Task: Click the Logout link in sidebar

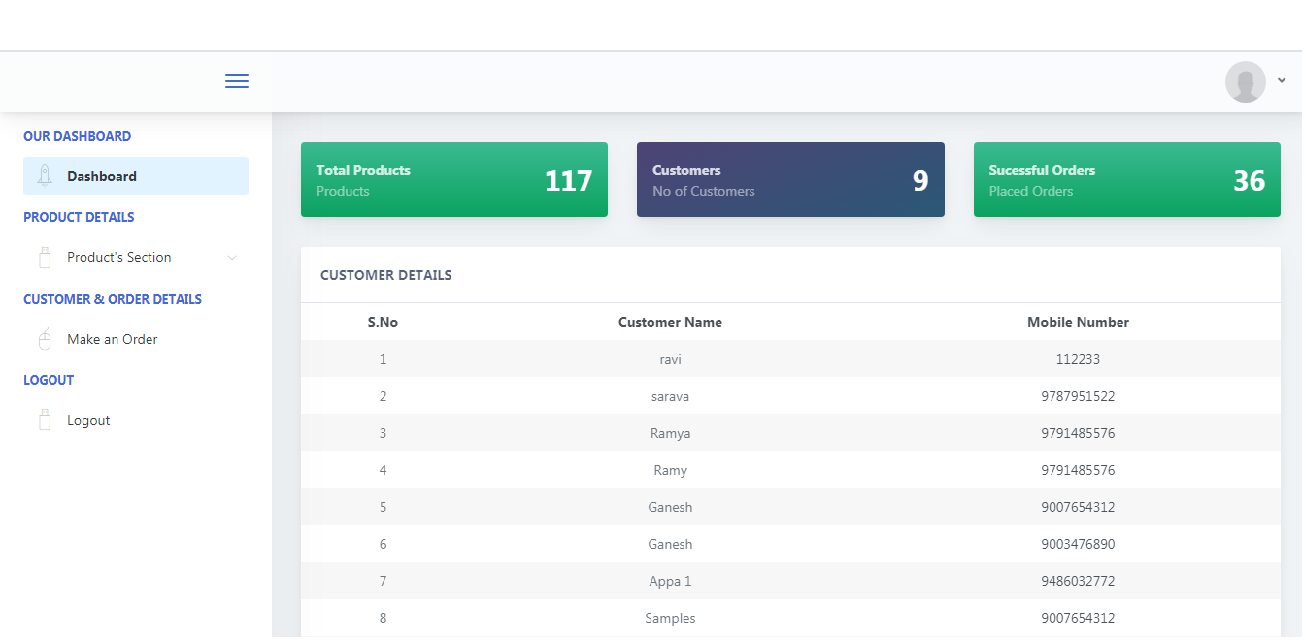Action: point(88,421)
